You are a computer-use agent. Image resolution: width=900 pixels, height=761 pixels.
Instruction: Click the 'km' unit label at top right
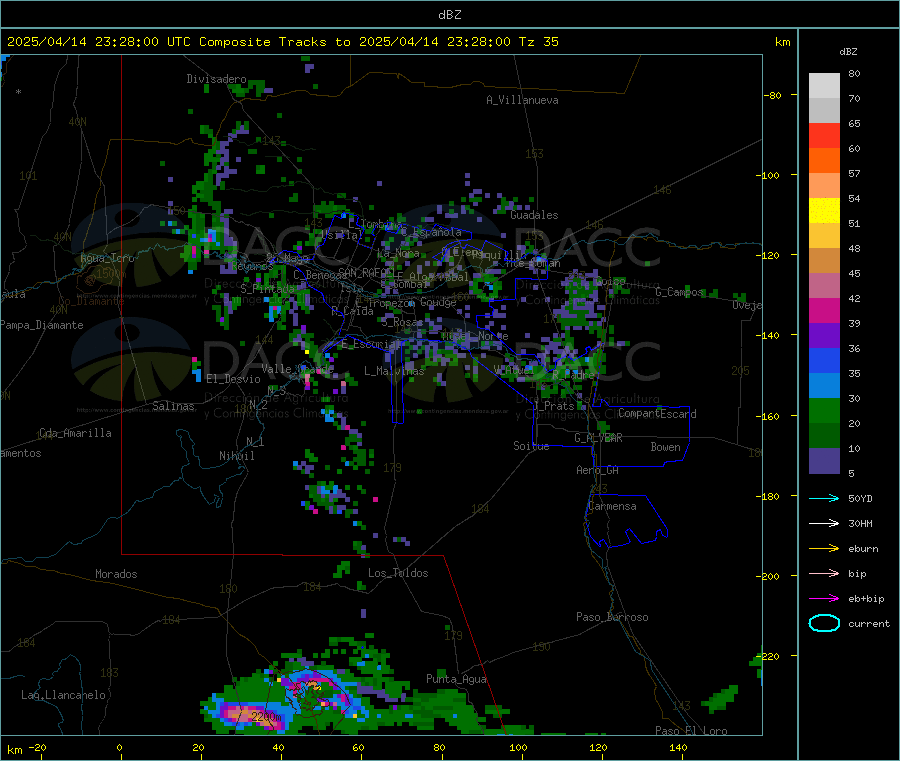click(x=782, y=42)
